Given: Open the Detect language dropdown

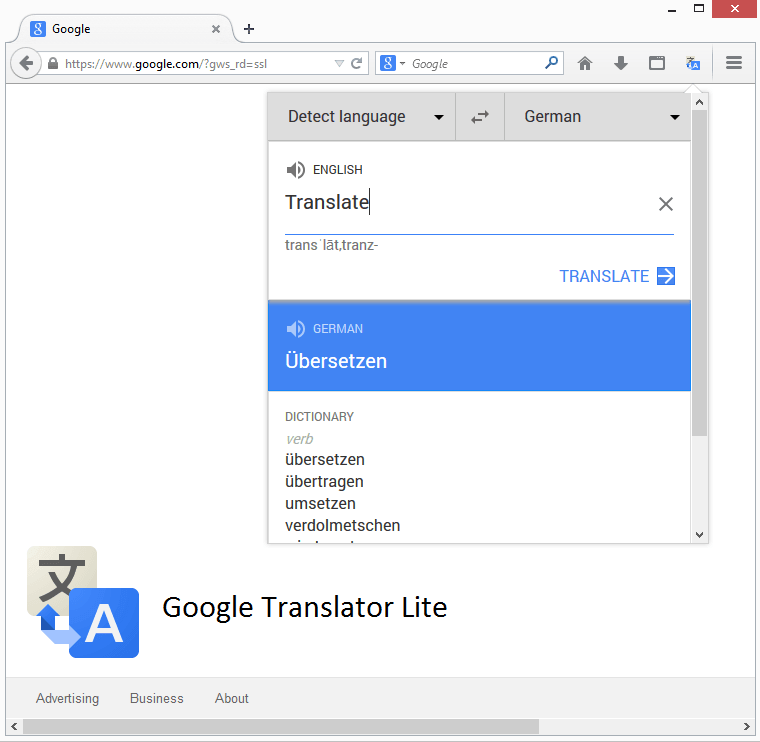Looking at the screenshot, I should [362, 117].
